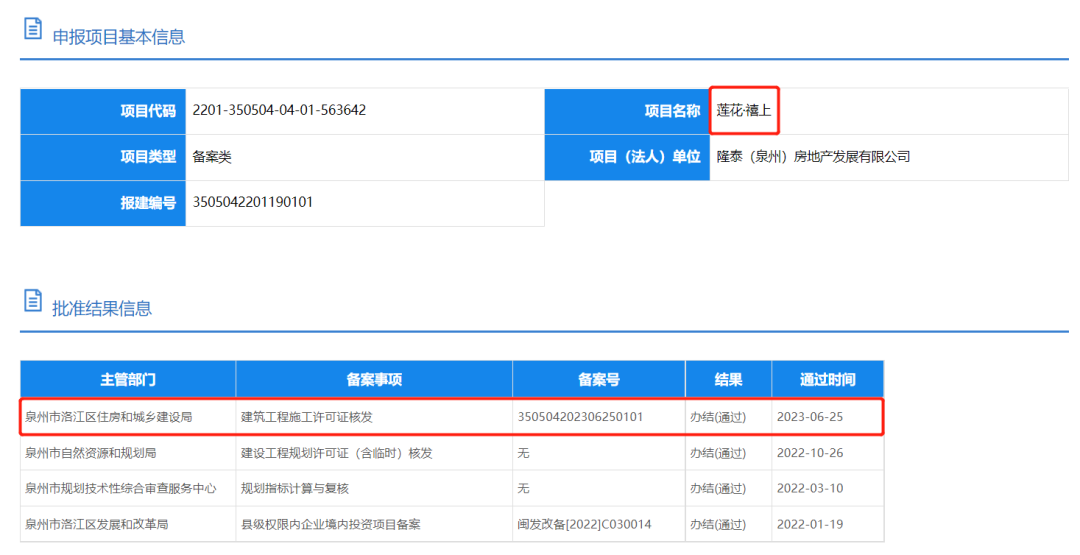The height and width of the screenshot is (555, 1080).
Task: Click the 结果 column header
Action: [x=729, y=379]
